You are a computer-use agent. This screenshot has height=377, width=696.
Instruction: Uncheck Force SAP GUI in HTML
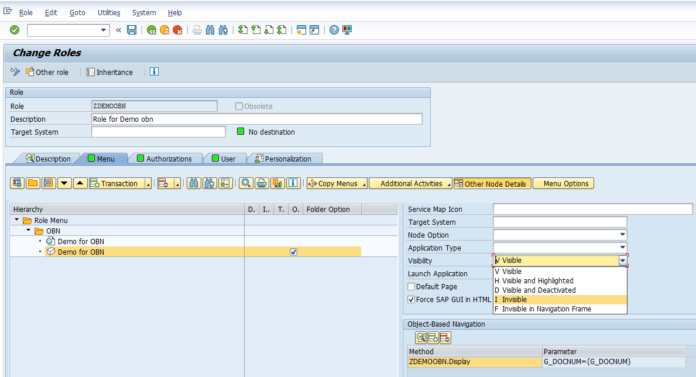(x=411, y=299)
